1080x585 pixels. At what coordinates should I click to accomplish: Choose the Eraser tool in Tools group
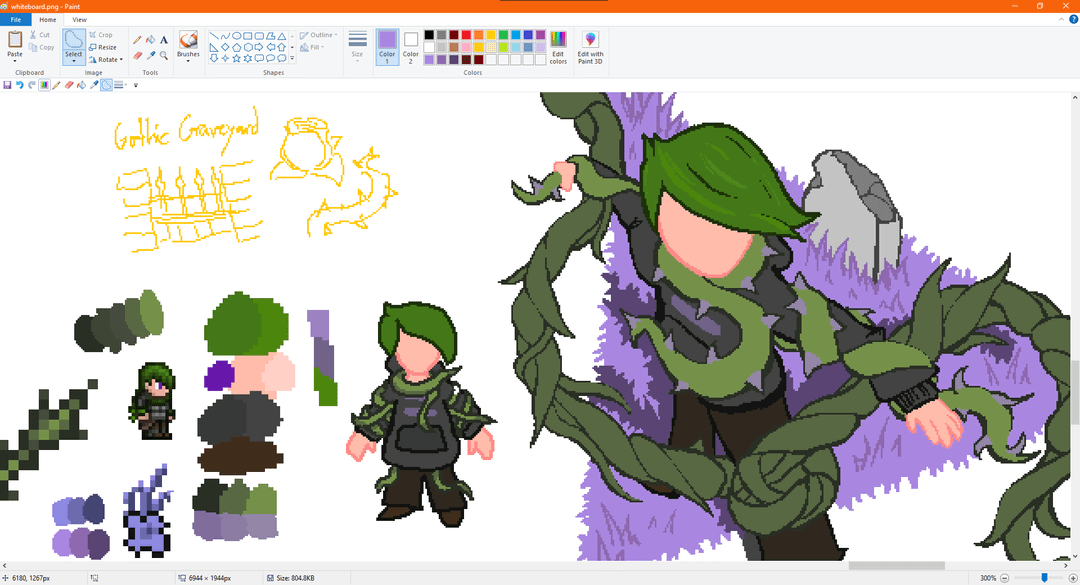pos(137,56)
